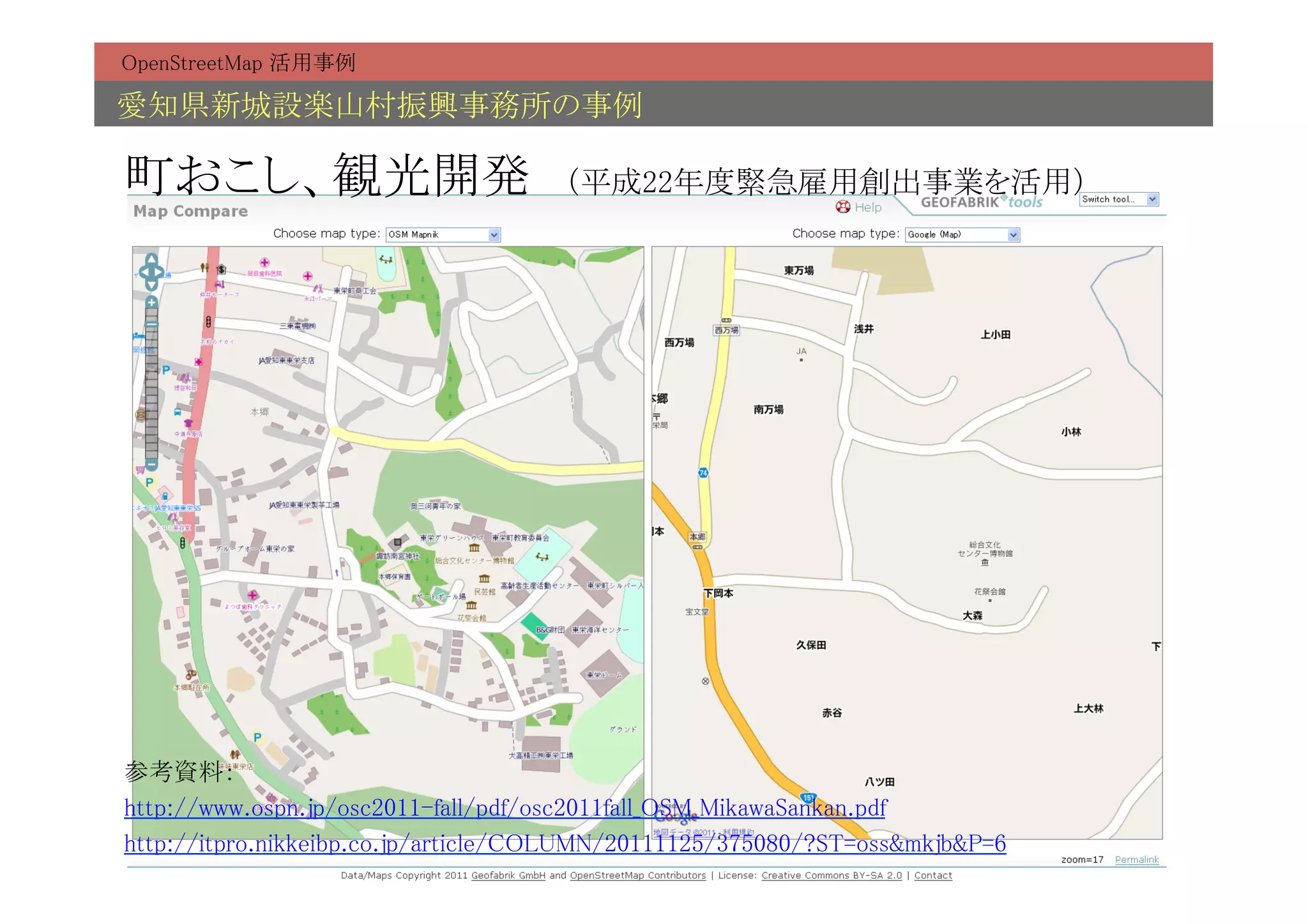The height and width of the screenshot is (924, 1308).
Task: Click the zoom=17 indicator text
Action: (x=1082, y=860)
